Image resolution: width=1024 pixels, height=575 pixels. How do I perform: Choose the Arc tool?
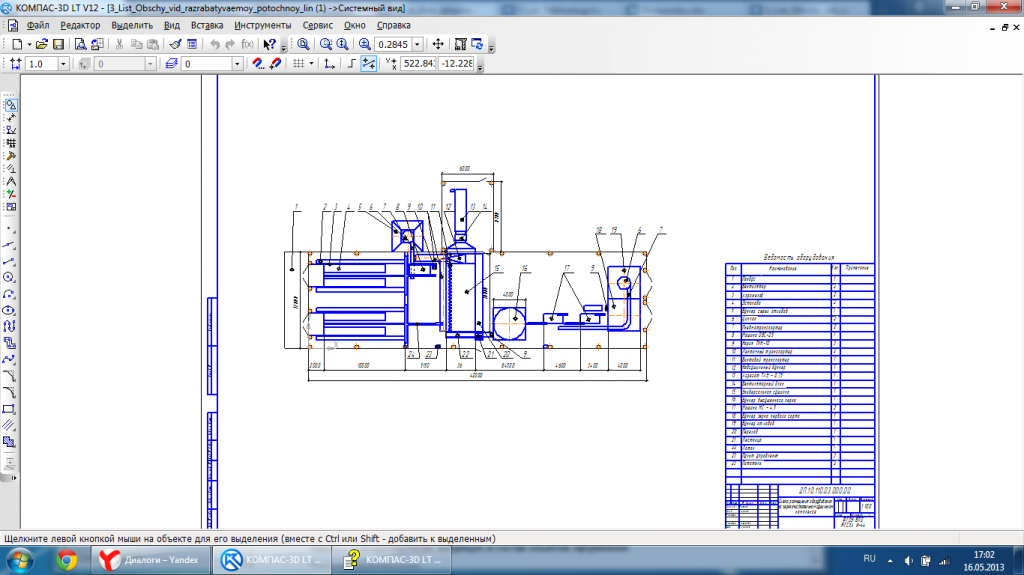tap(9, 295)
